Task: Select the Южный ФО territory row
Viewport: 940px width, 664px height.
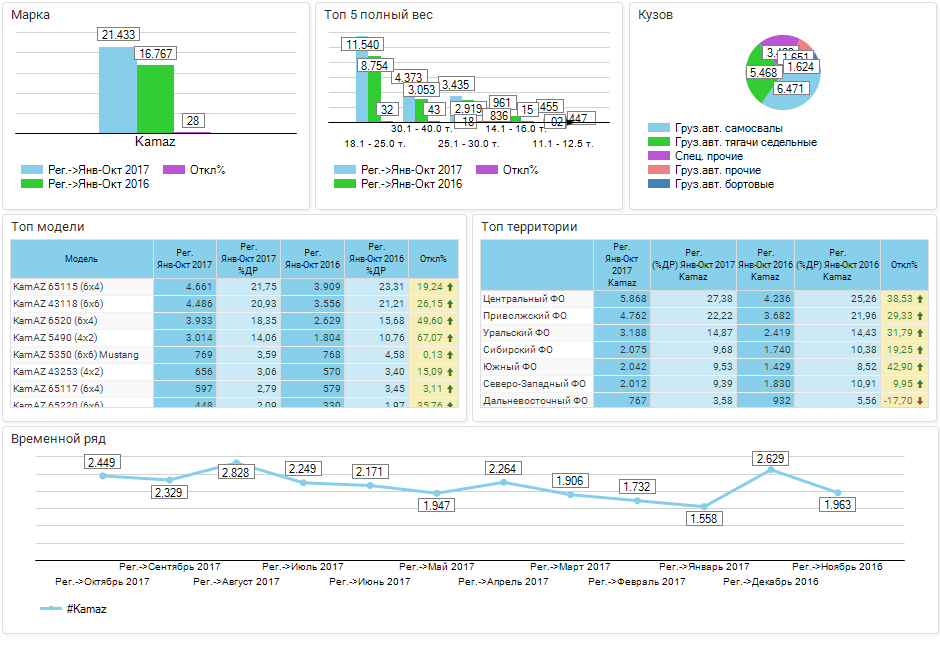Action: (704, 367)
